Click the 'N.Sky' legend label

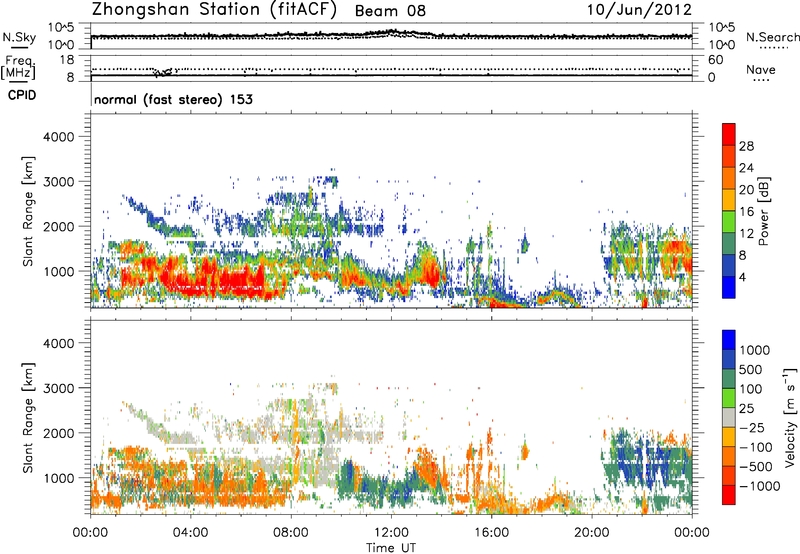point(19,37)
